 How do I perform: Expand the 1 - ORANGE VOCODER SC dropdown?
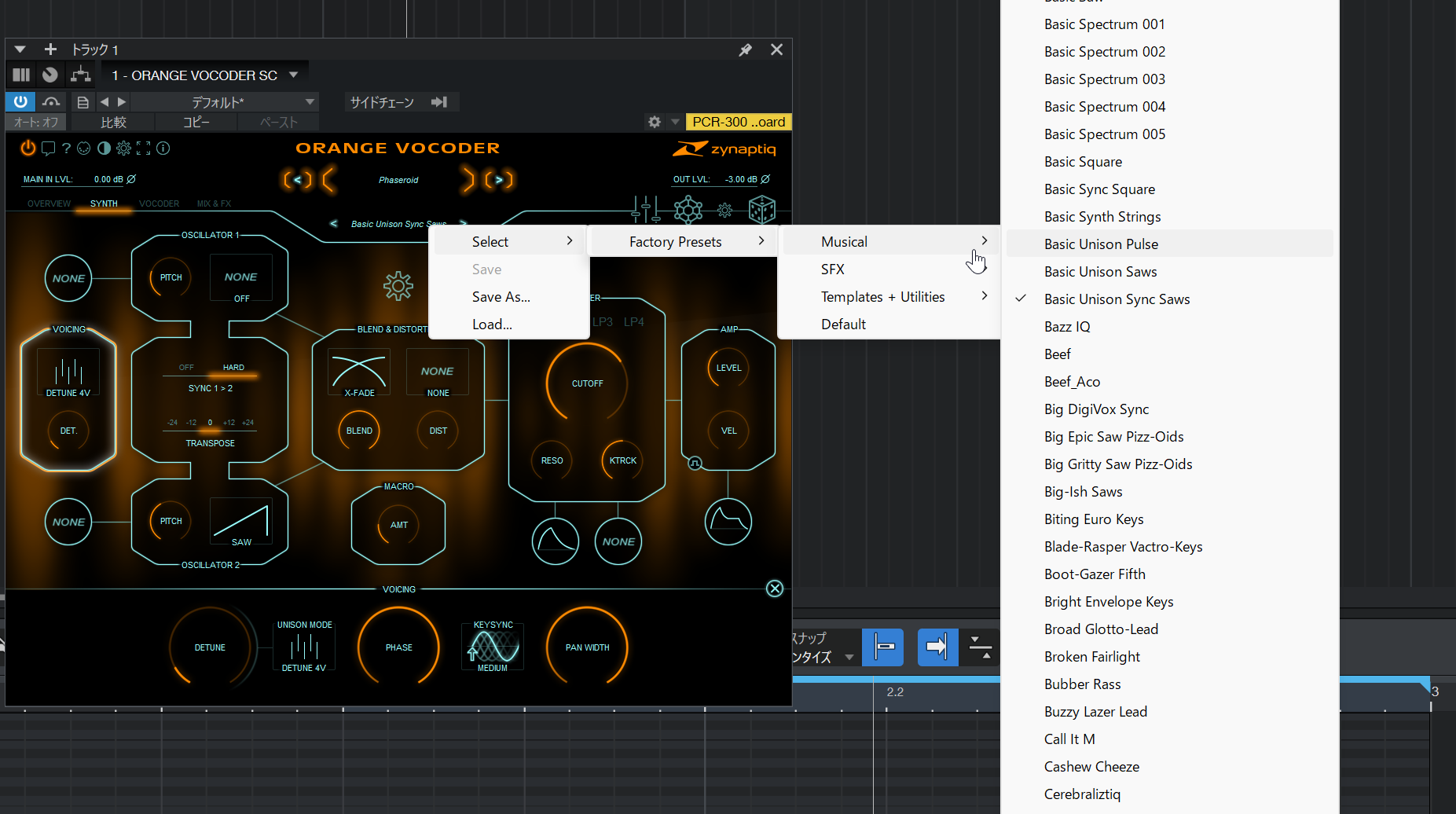click(x=293, y=75)
